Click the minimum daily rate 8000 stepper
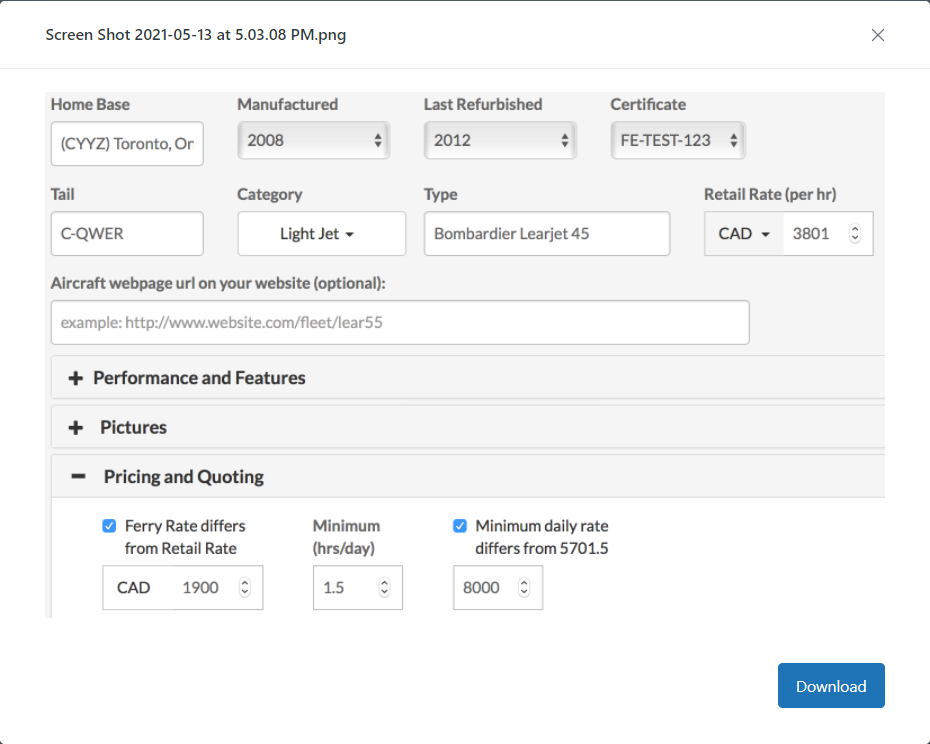Viewport: 930px width, 744px height. coord(525,588)
